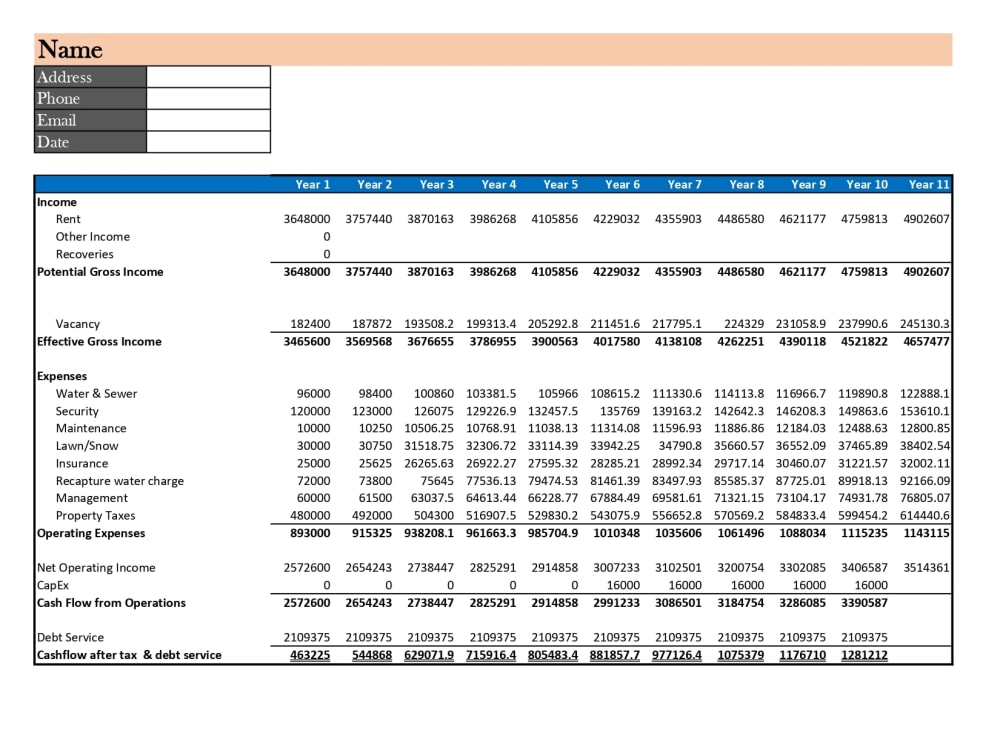Click the Year 1 column header
This screenshot has height=750, width=1000.
tap(312, 184)
